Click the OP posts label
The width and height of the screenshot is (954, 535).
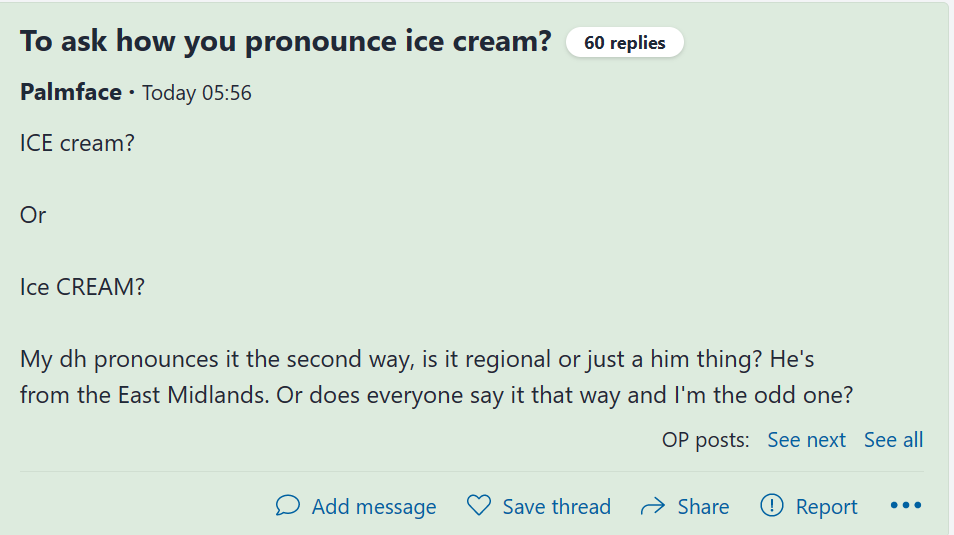(705, 440)
